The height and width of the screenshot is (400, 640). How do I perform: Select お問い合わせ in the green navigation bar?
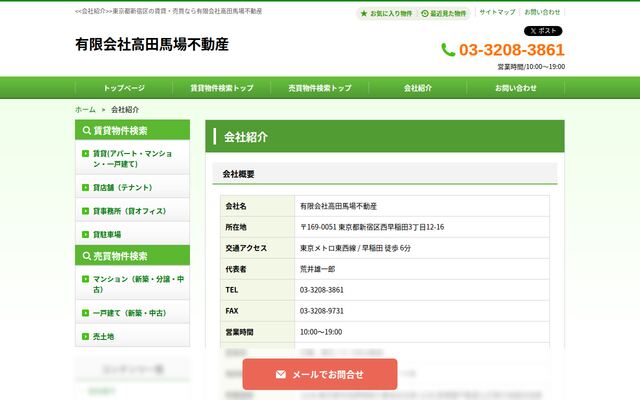click(516, 88)
